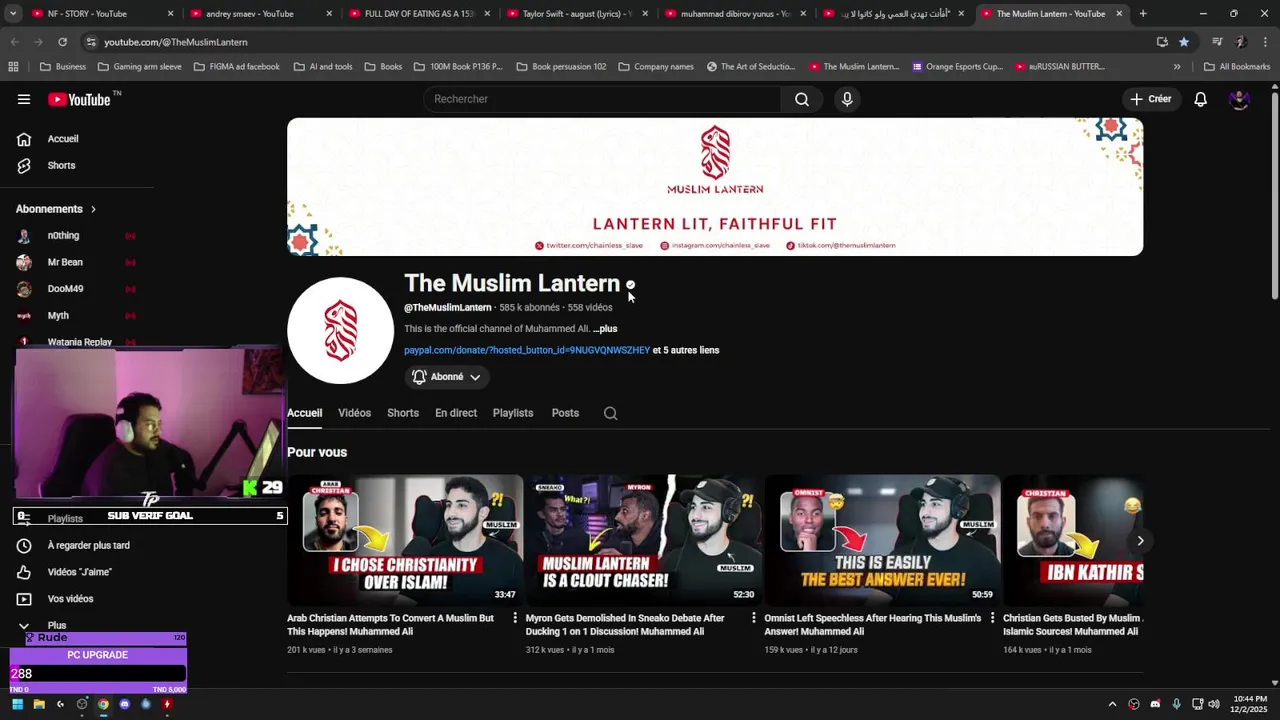
Task: Click the bookmark star in address bar
Action: (1184, 42)
